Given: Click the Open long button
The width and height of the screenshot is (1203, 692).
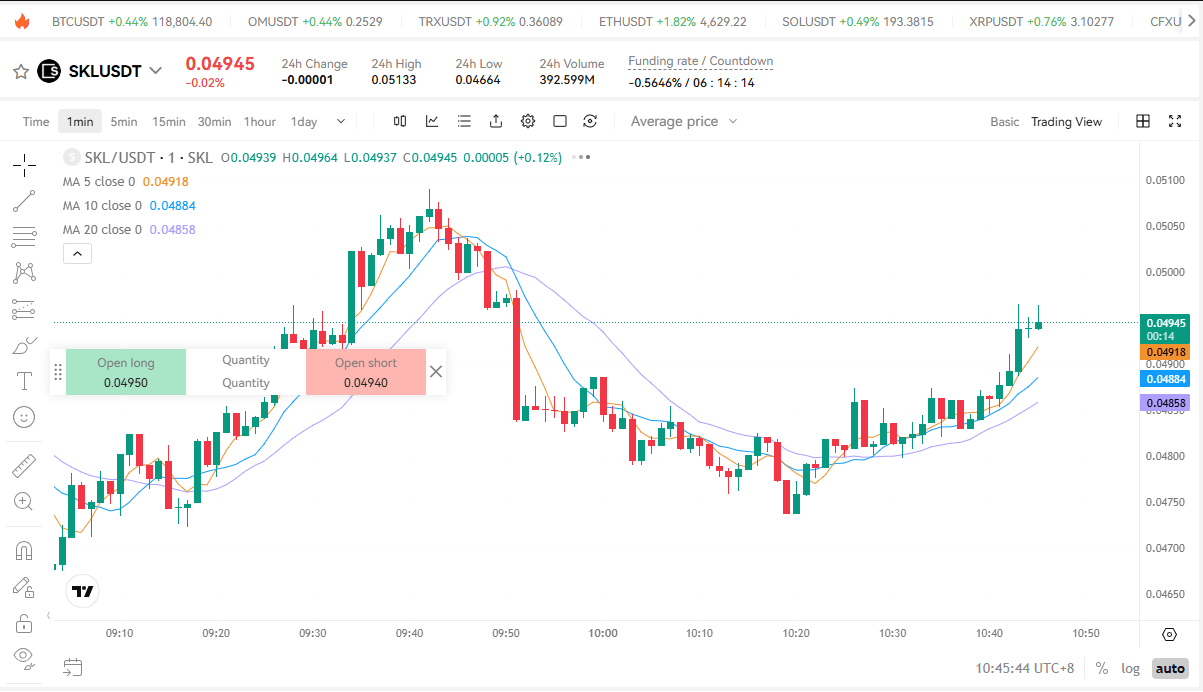Looking at the screenshot, I should pyautogui.click(x=126, y=372).
